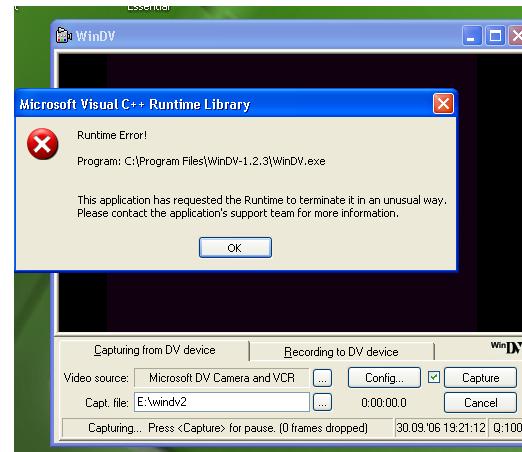
Task: Switch to Recording to DV device tab
Action: point(341,352)
